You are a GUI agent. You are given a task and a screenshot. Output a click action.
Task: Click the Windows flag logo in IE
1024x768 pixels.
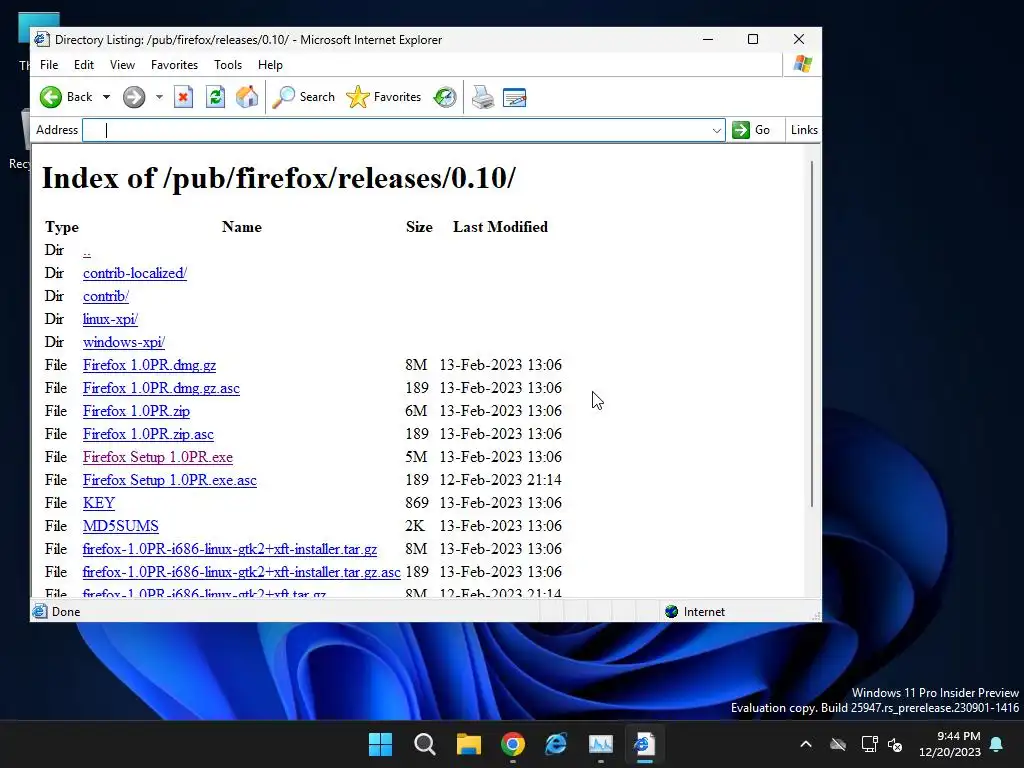point(803,64)
